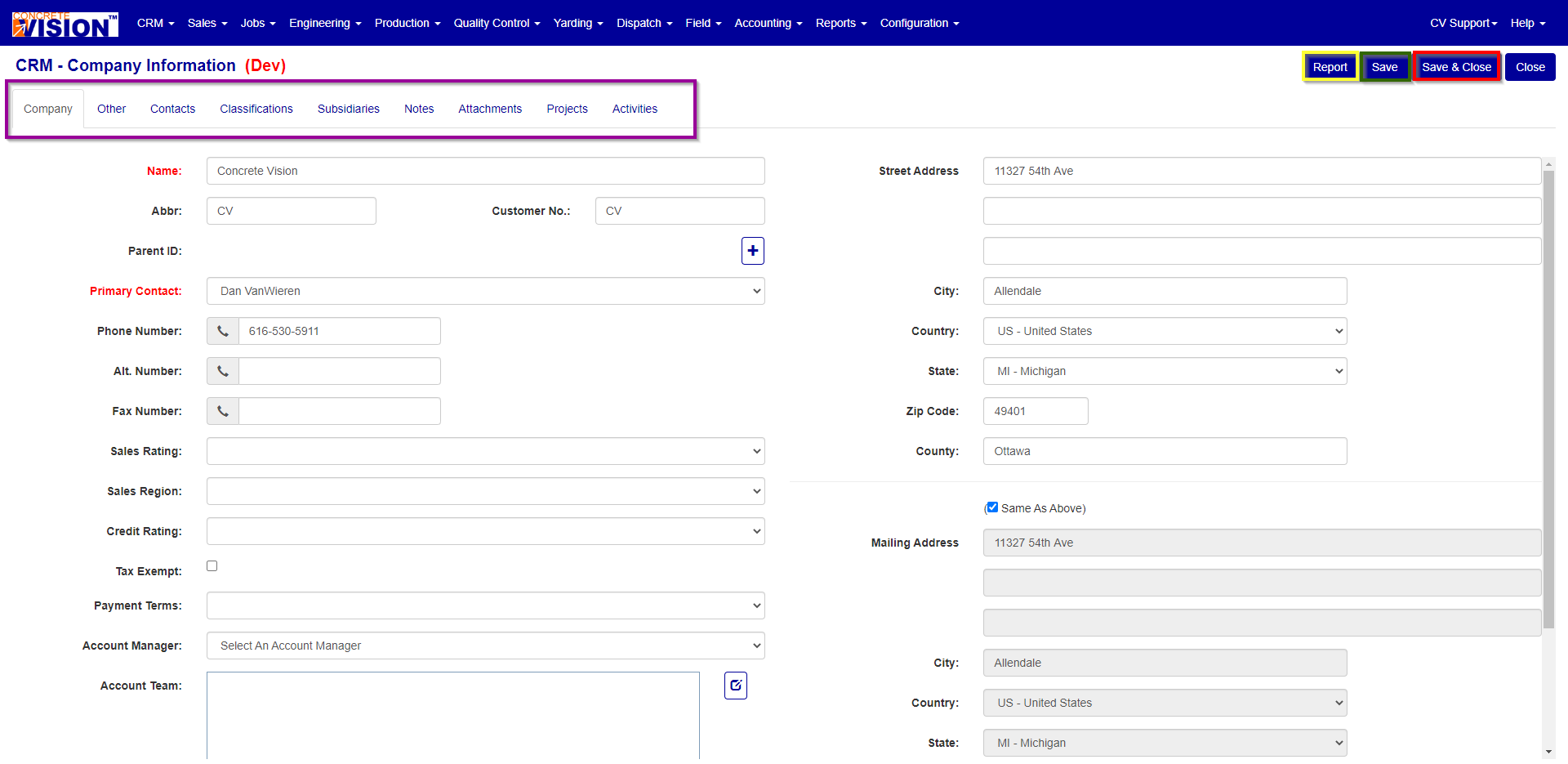Switch to the Activities tab
The image size is (1568, 764).
[635, 109]
